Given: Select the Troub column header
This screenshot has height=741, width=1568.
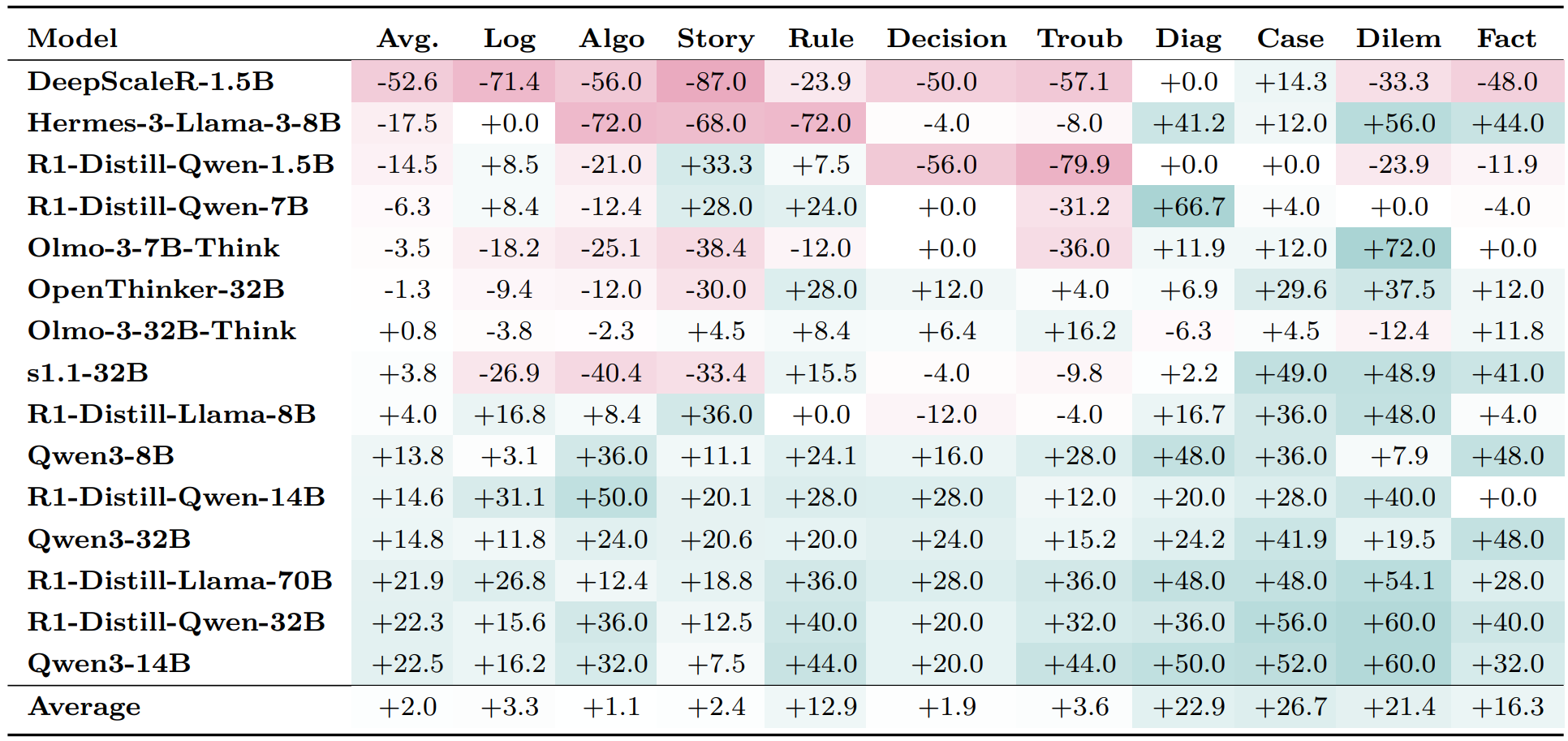Looking at the screenshot, I should (1079, 38).
